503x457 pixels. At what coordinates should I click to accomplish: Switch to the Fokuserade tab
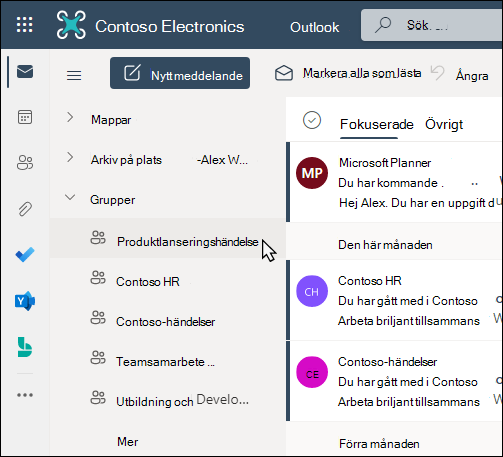pos(376,125)
